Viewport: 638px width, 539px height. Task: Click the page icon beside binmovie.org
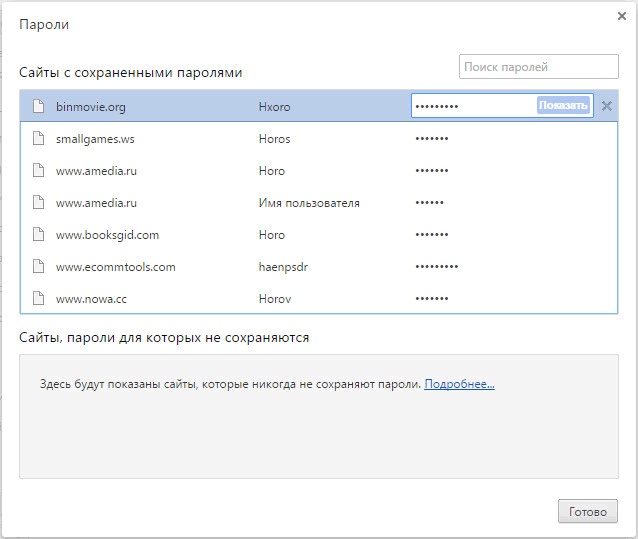point(39,106)
